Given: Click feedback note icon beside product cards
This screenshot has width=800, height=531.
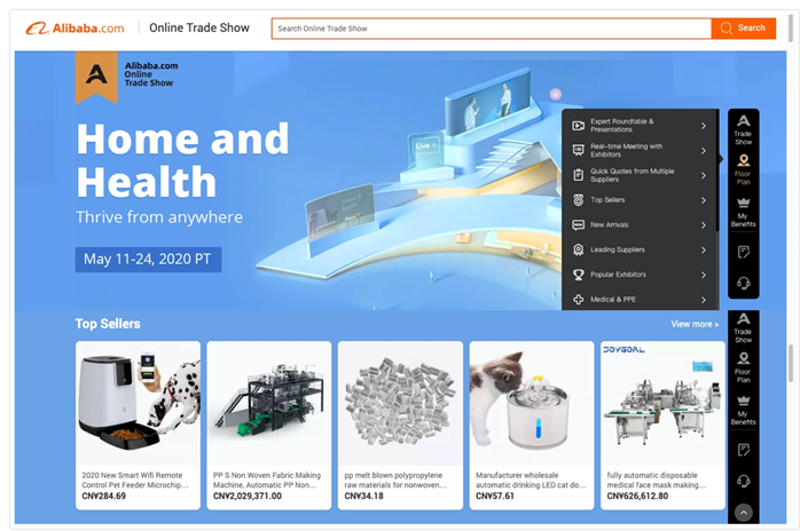Looking at the screenshot, I should (x=743, y=450).
